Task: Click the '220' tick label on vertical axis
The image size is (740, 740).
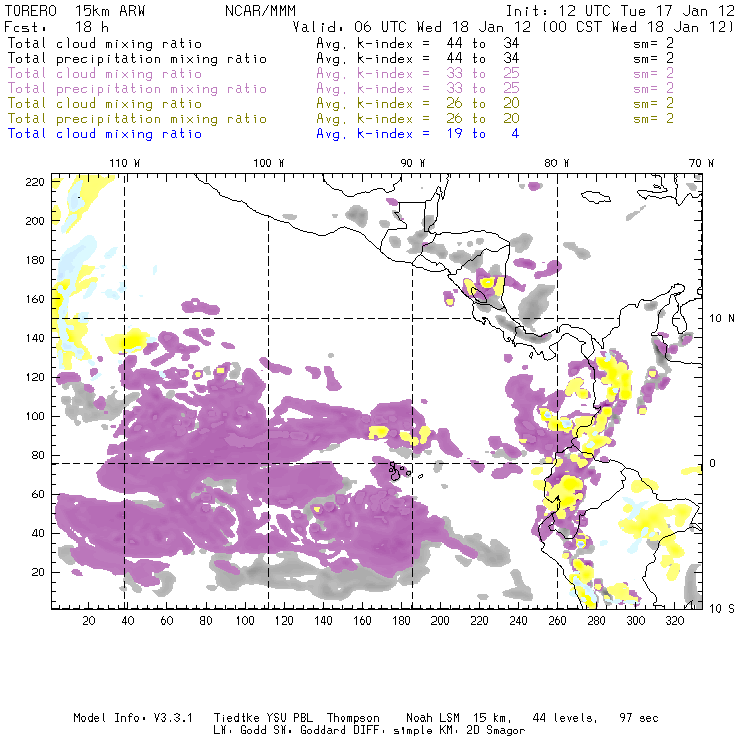Action: click(34, 182)
